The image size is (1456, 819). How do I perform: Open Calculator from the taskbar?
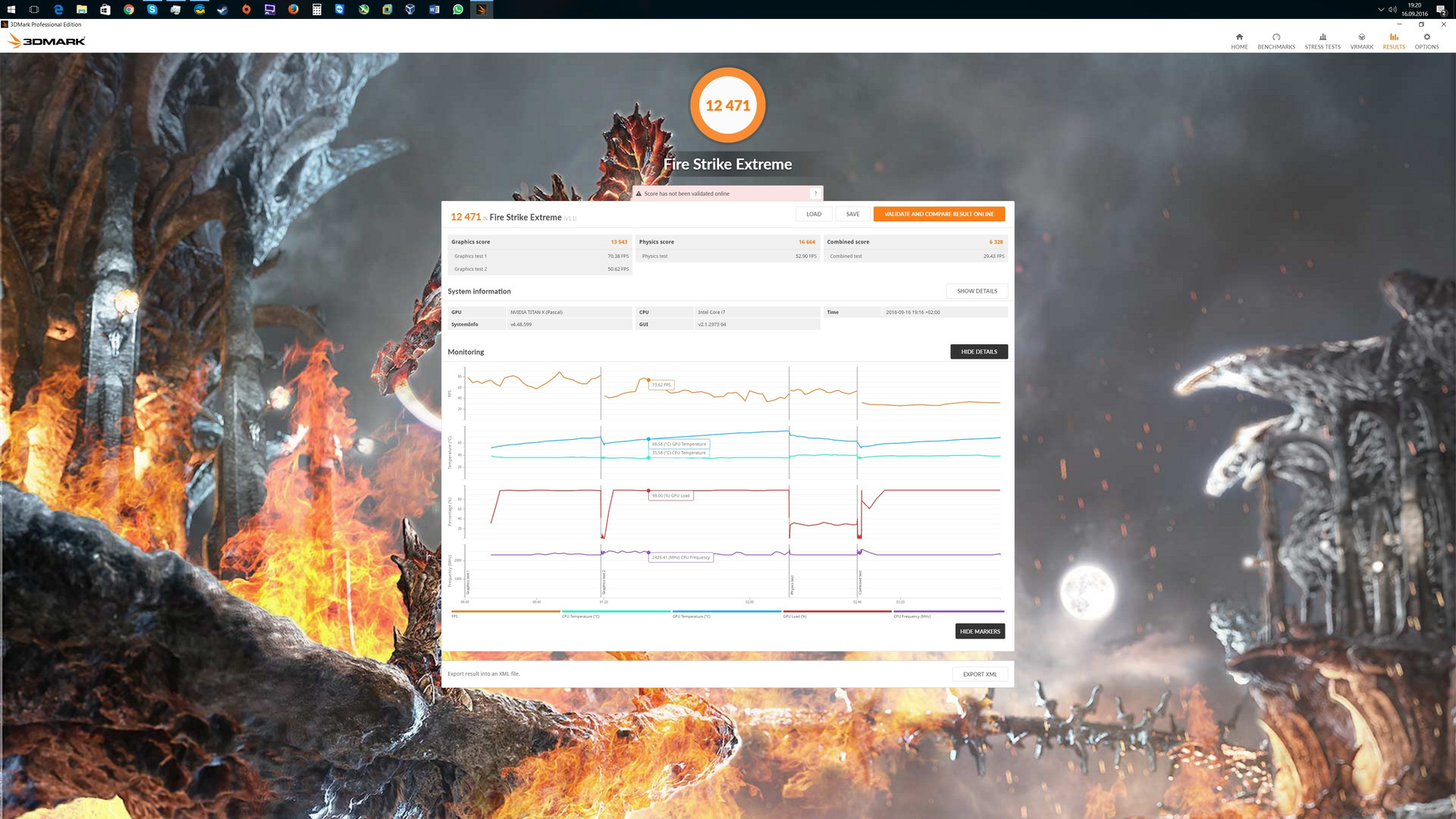pyautogui.click(x=317, y=9)
